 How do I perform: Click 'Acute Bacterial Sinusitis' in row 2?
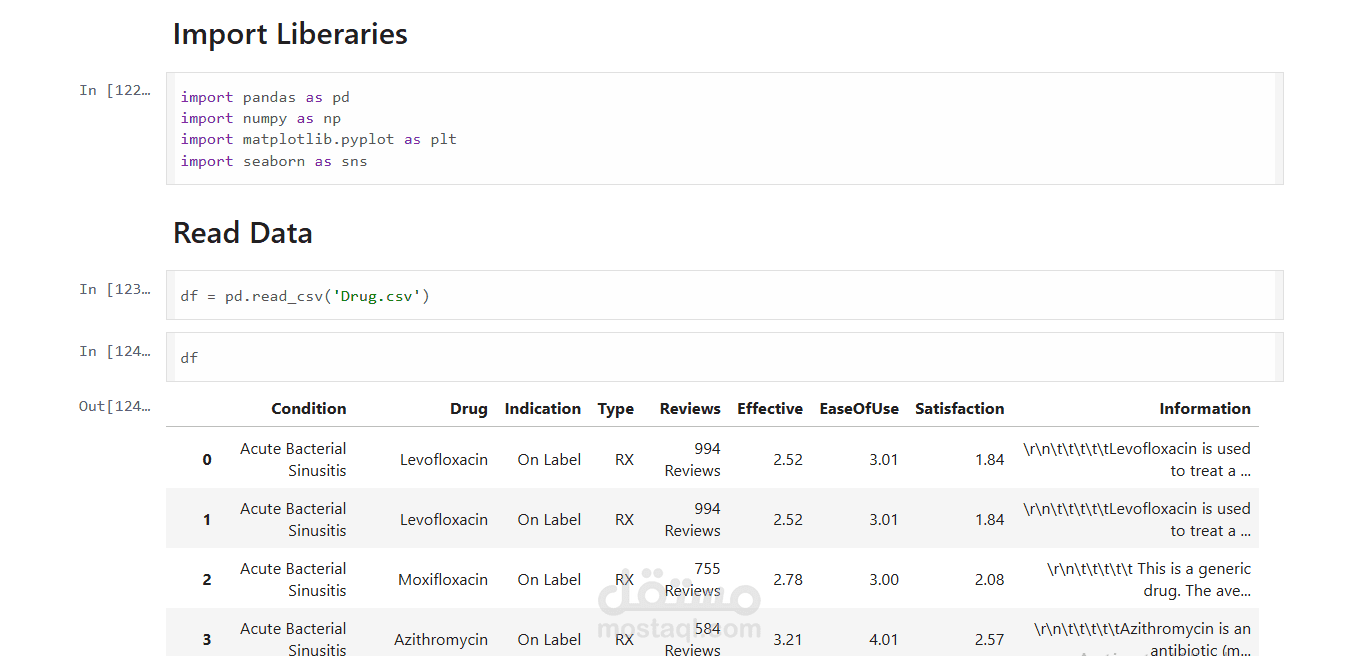293,580
